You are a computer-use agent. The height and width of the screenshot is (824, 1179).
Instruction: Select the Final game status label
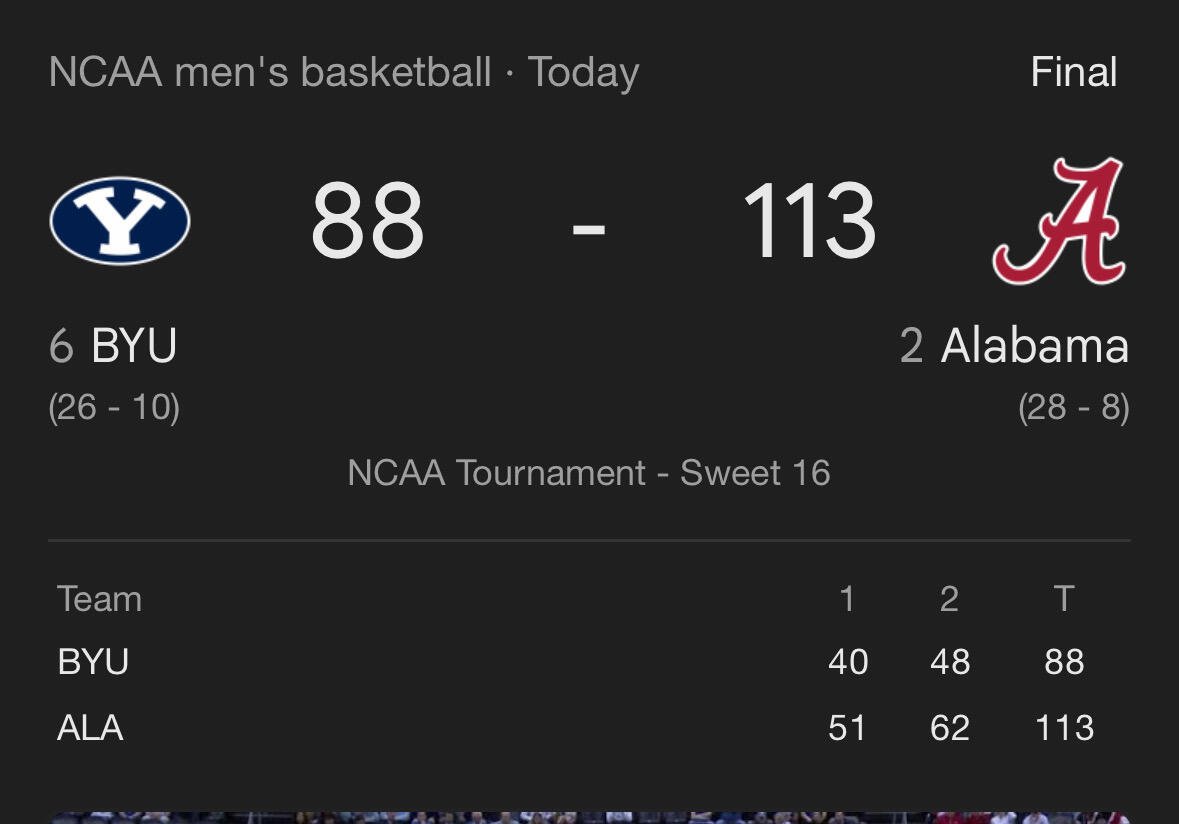[x=1074, y=72]
